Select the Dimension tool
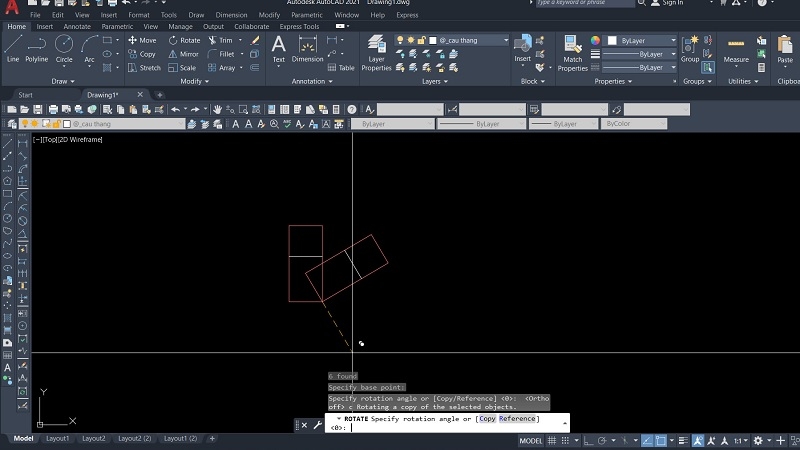 307,49
